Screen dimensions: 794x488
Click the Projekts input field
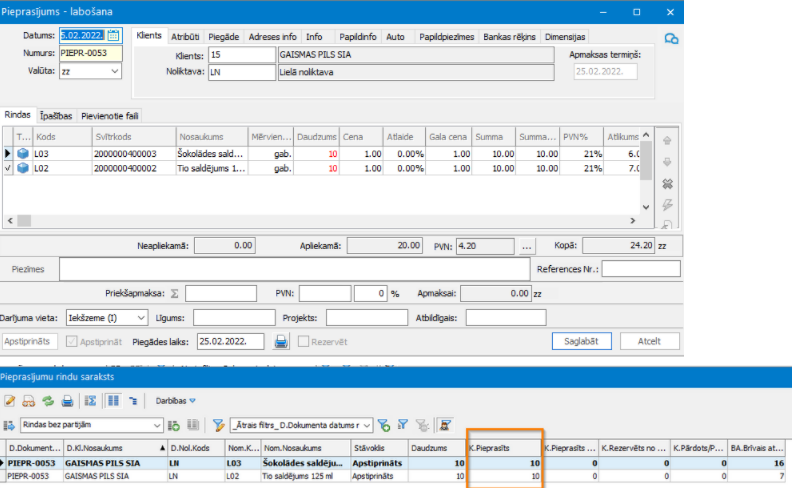tap(367, 318)
